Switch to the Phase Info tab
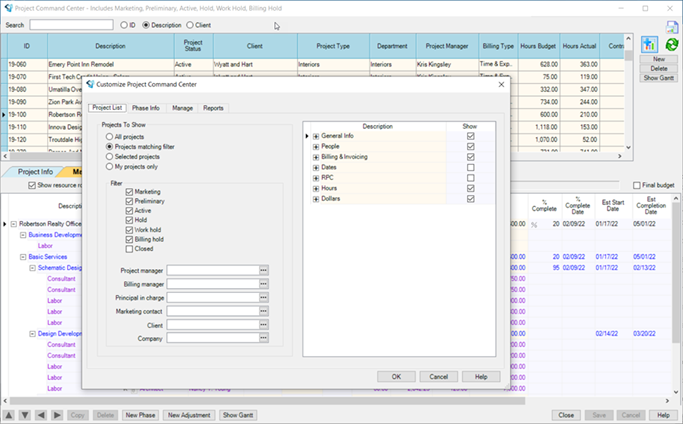This screenshot has height=424, width=683. (145, 108)
